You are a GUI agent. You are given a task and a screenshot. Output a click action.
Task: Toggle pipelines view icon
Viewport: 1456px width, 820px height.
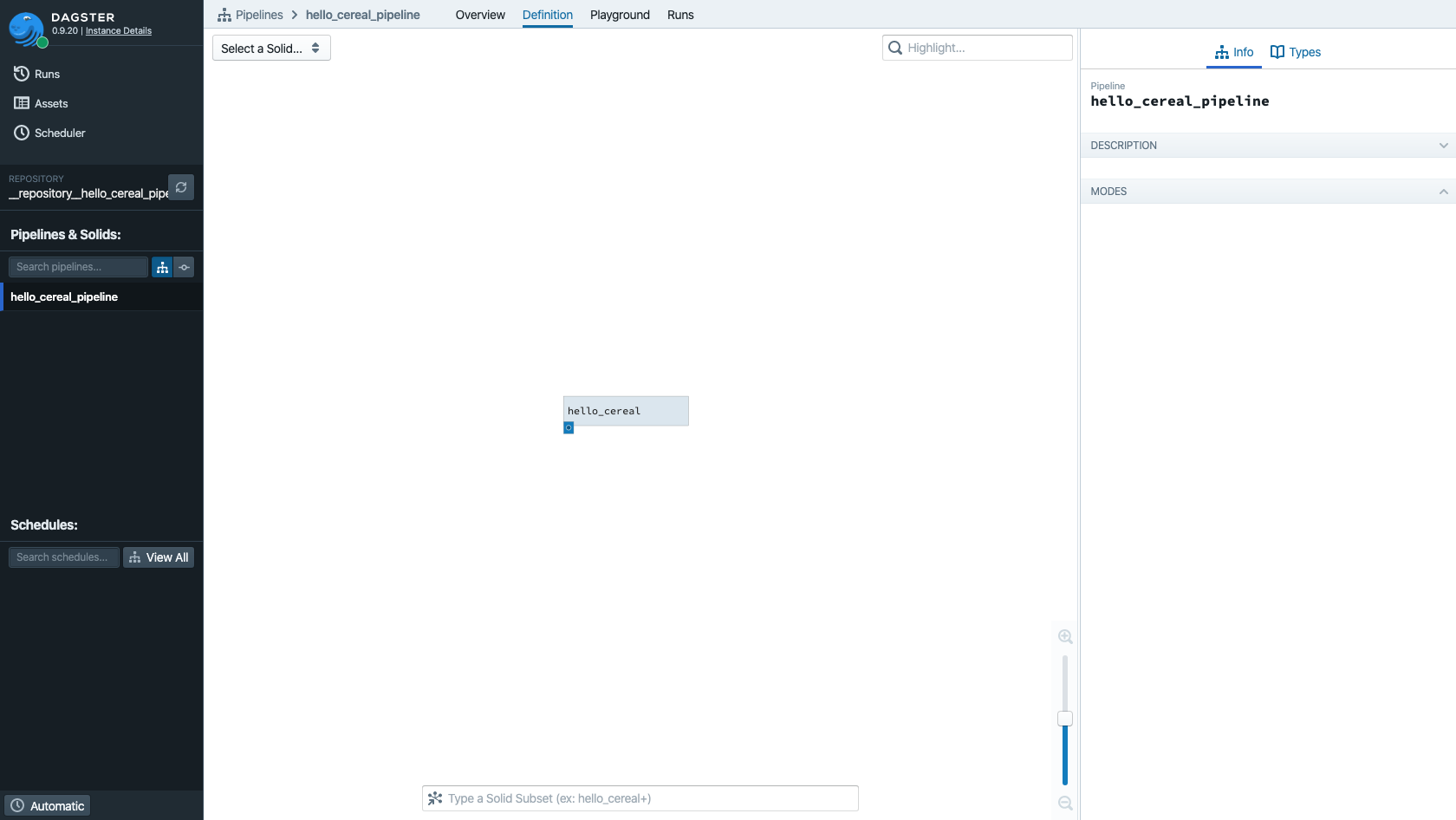tap(162, 267)
